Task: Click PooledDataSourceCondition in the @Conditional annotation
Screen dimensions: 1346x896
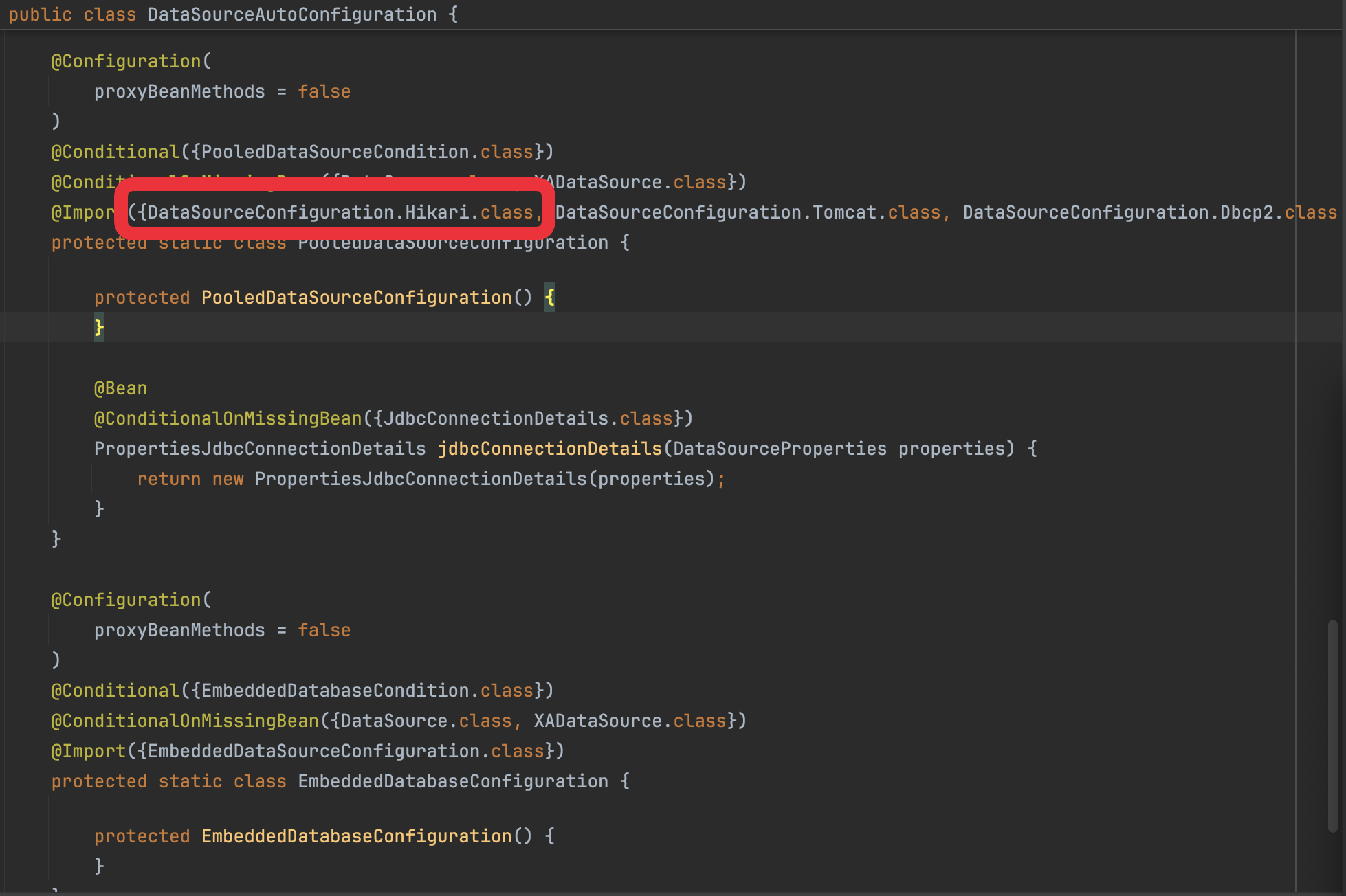Action: (335, 152)
